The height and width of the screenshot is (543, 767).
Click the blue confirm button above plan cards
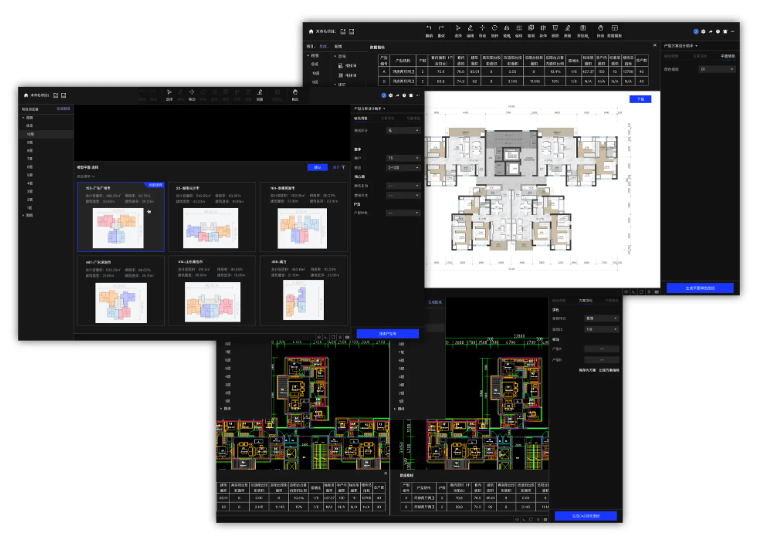click(x=317, y=167)
